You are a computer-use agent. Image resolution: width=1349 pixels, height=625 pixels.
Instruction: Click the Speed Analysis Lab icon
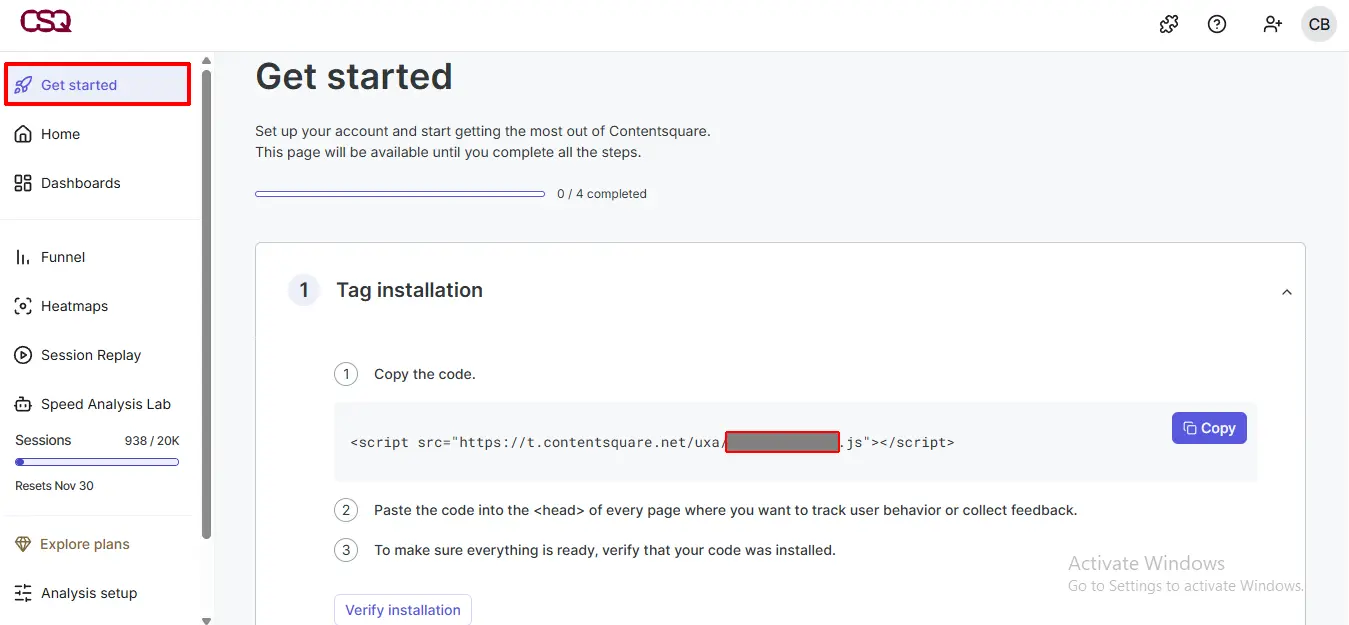point(23,404)
